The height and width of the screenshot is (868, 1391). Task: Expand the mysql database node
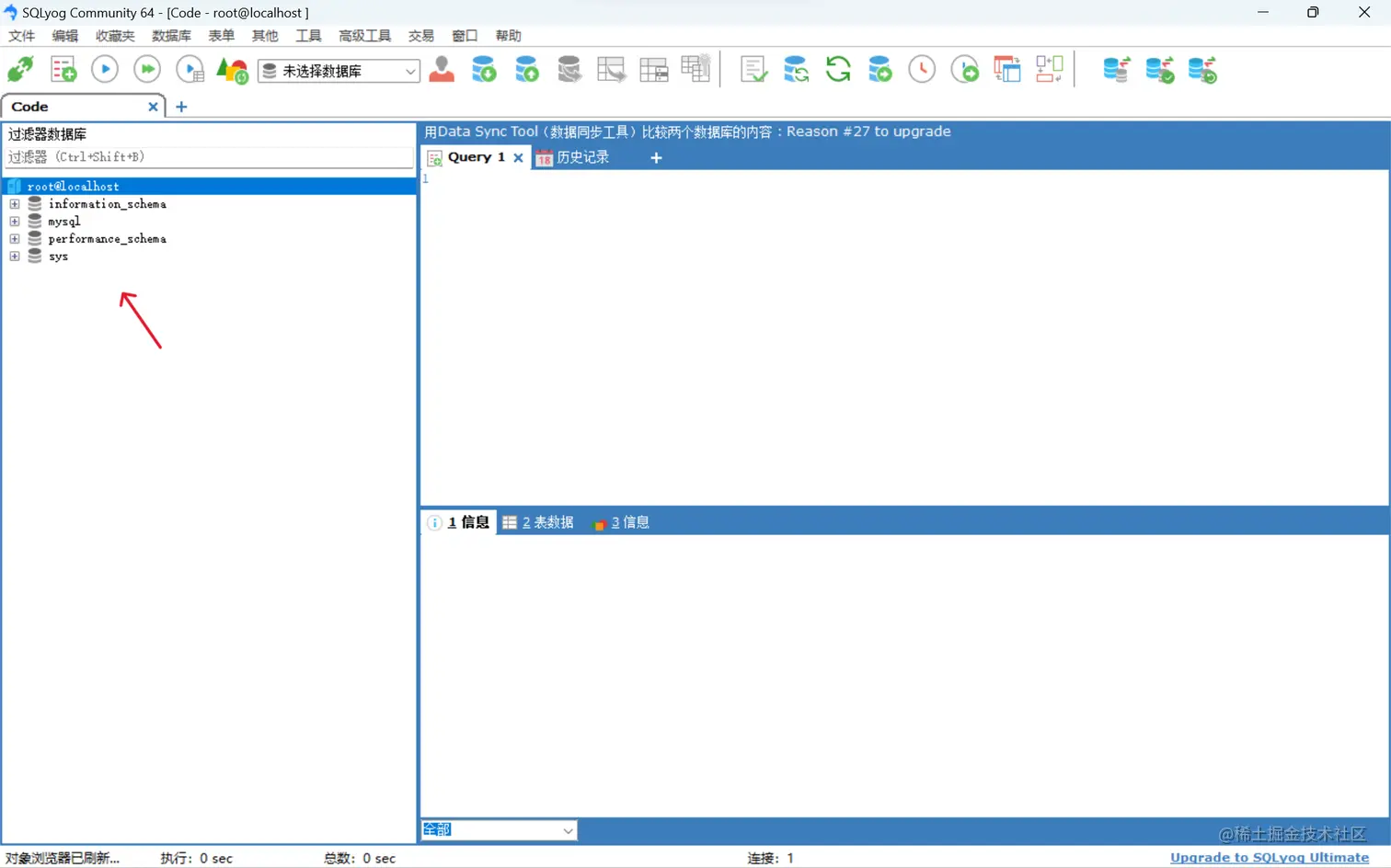pos(15,222)
